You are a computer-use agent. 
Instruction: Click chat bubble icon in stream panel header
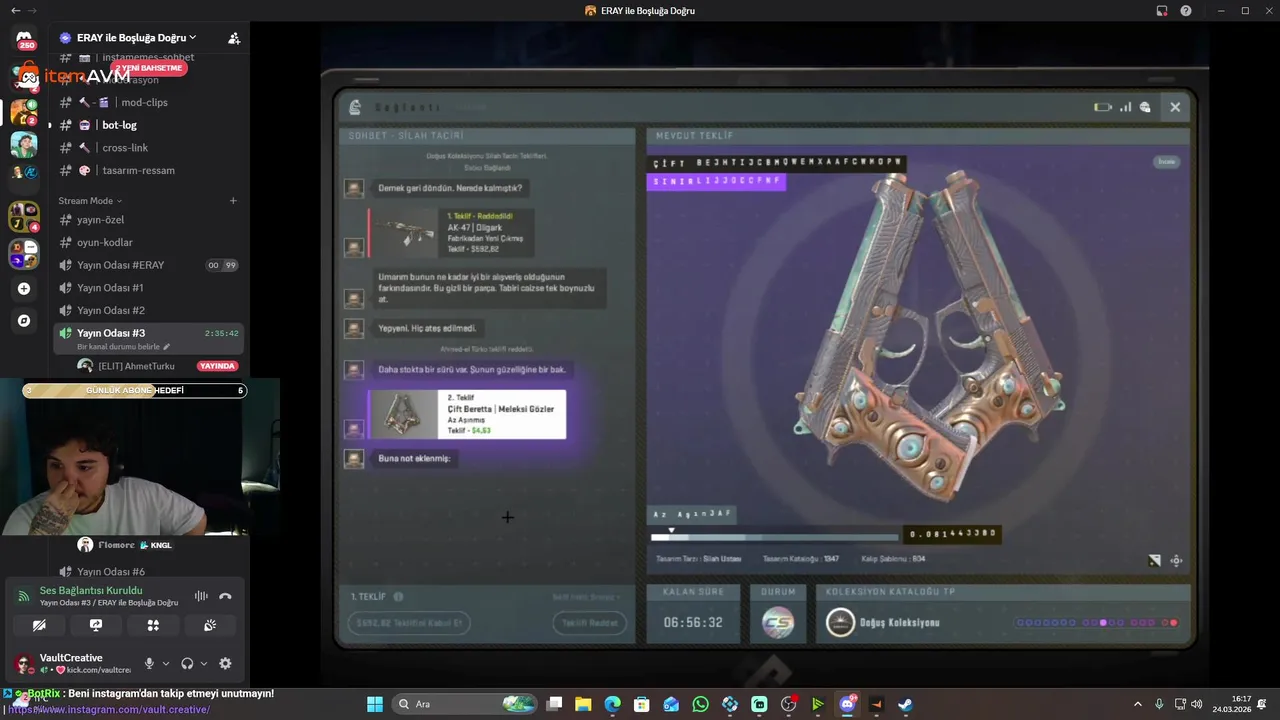(1145, 107)
